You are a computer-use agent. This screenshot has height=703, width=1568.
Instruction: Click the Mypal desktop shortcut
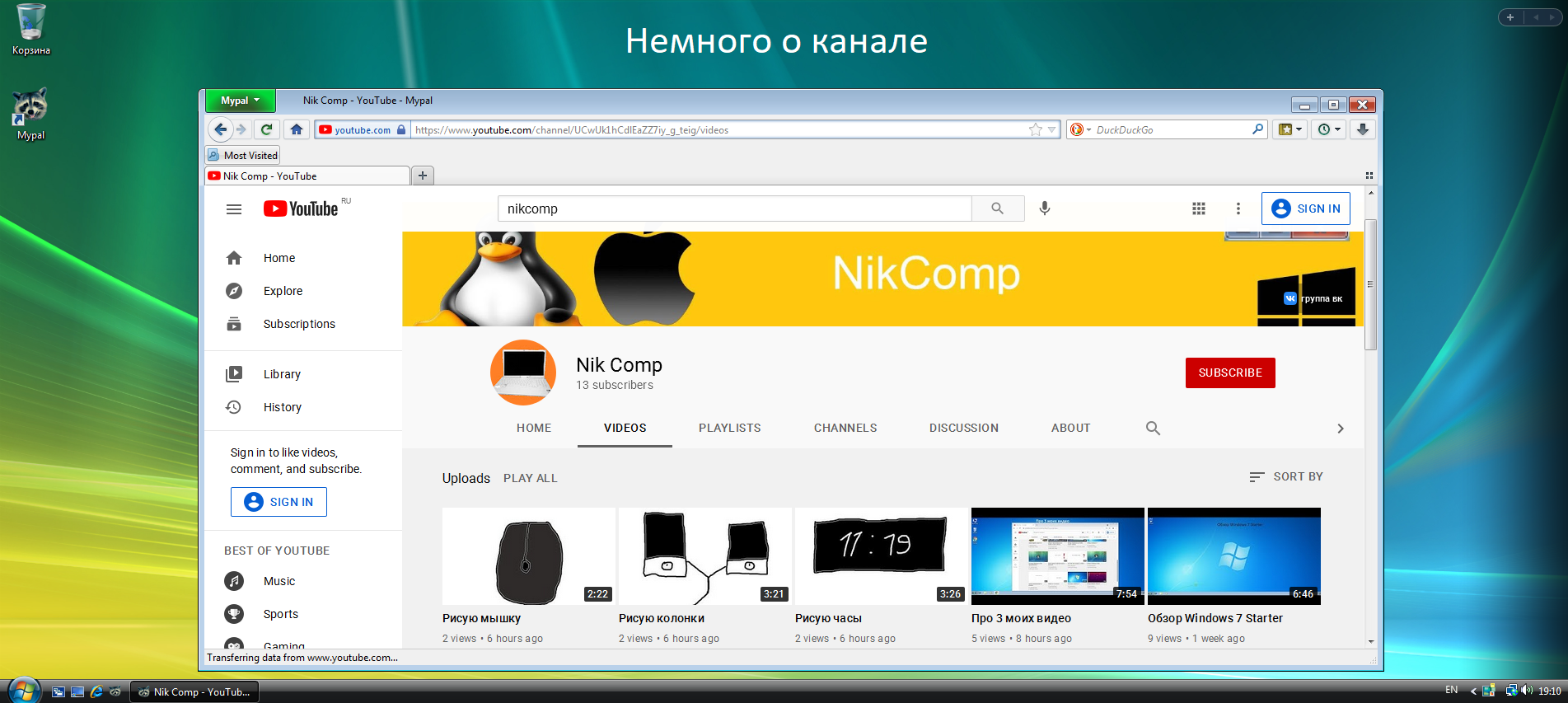tap(30, 115)
